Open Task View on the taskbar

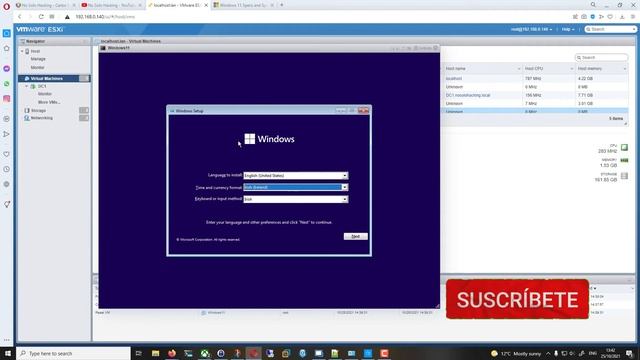click(139, 353)
